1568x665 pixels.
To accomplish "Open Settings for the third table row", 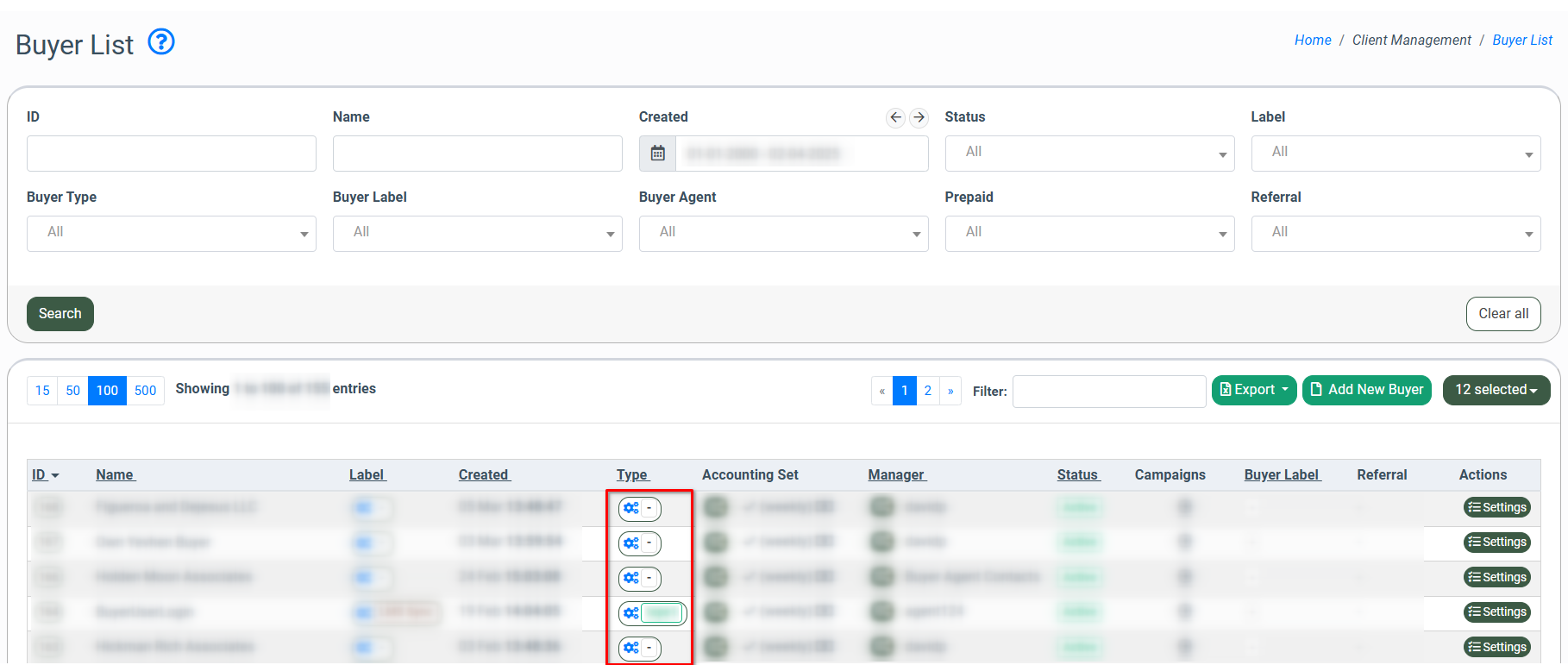I will tap(1496, 577).
